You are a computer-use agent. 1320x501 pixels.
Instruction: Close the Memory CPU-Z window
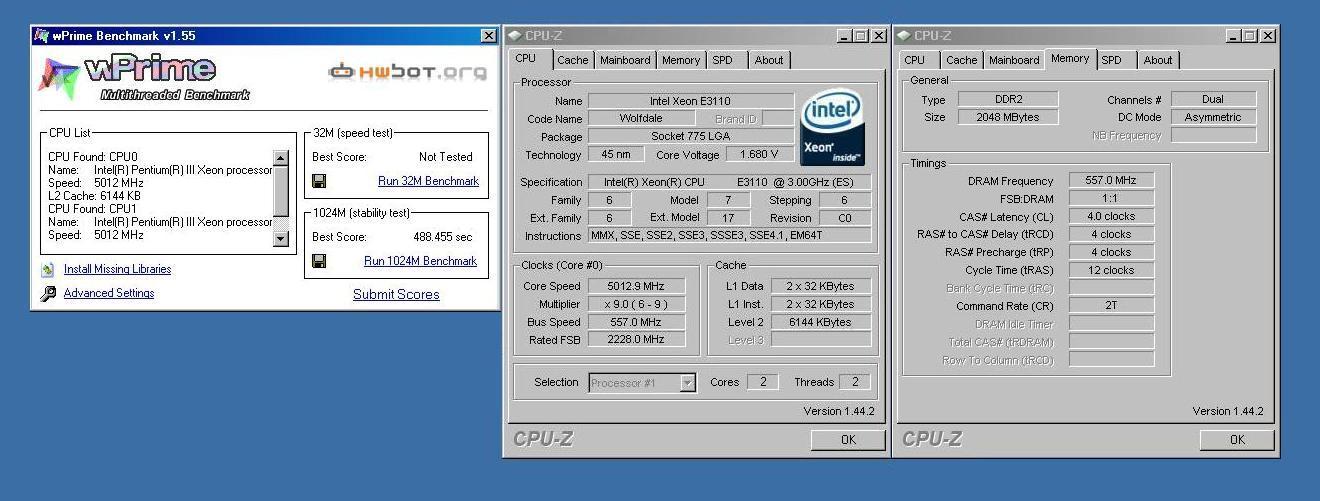click(x=1267, y=36)
